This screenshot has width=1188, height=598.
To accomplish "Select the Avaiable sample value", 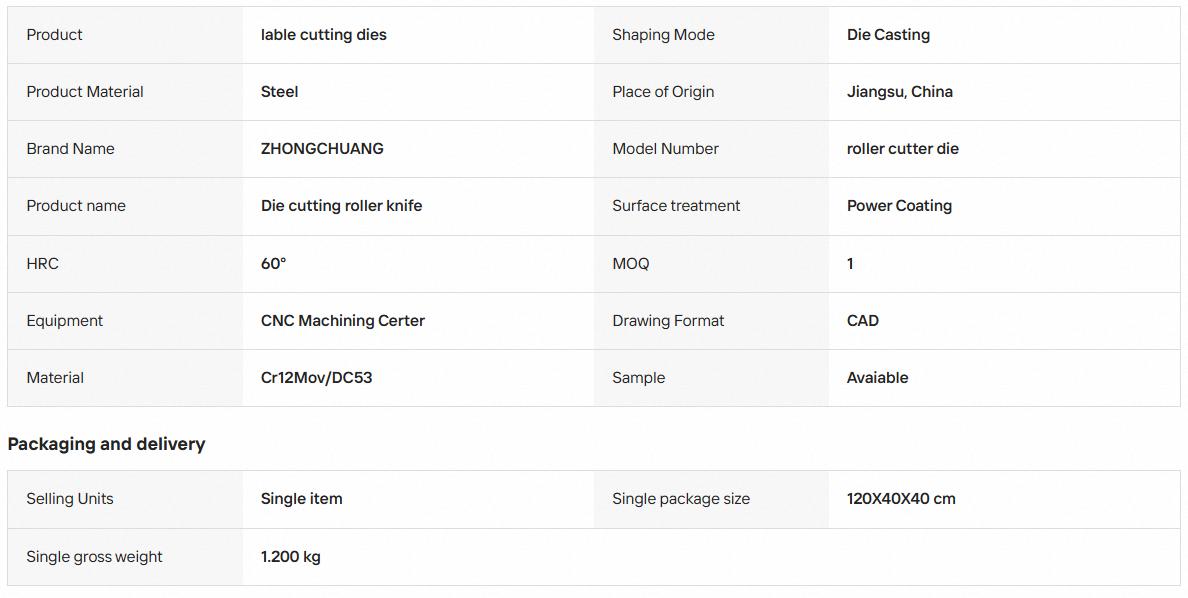I will (x=877, y=377).
